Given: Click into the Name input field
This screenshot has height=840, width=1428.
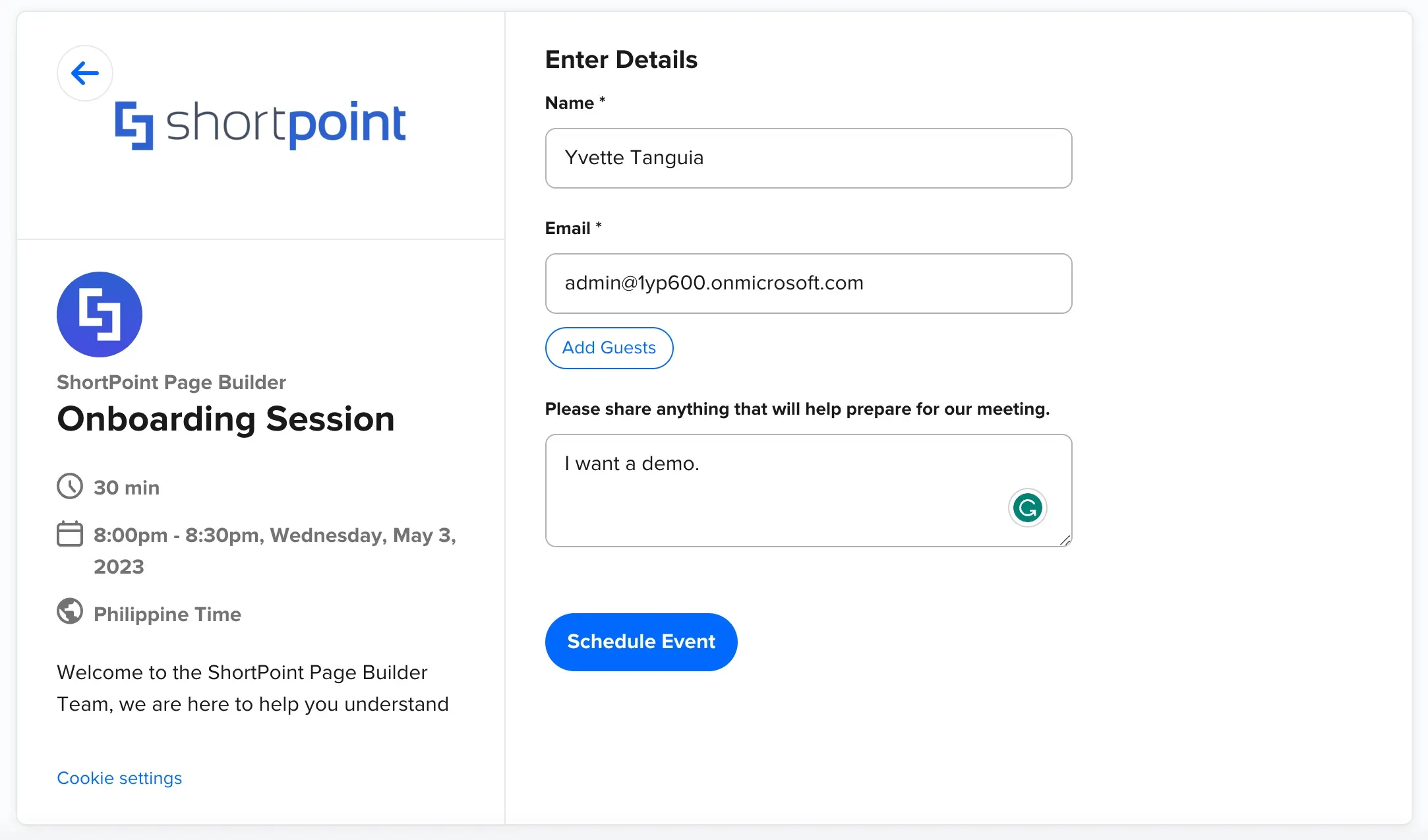Looking at the screenshot, I should click(808, 158).
